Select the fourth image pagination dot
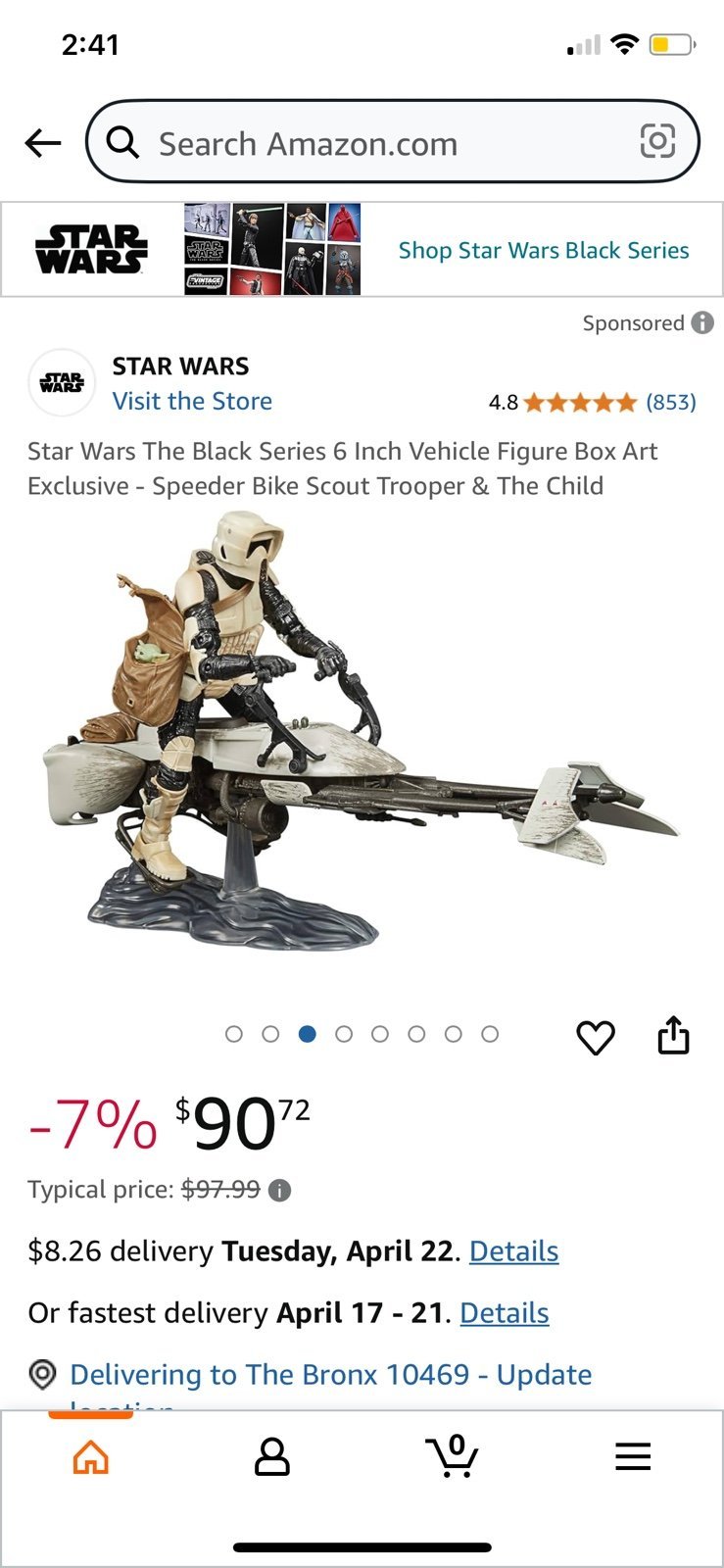The height and width of the screenshot is (1568, 724). click(x=343, y=1034)
